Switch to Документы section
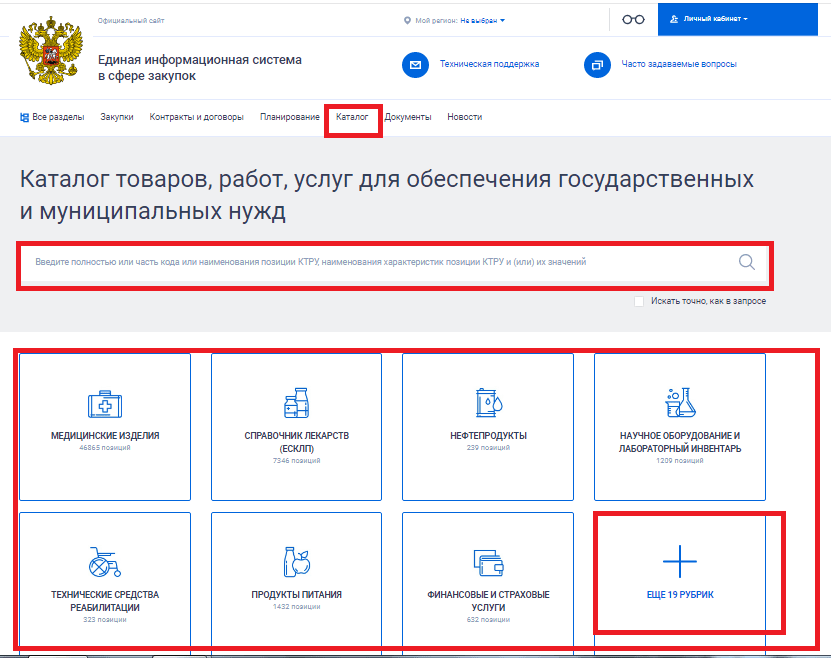Screen dimensions: 831x658 [x=408, y=117]
